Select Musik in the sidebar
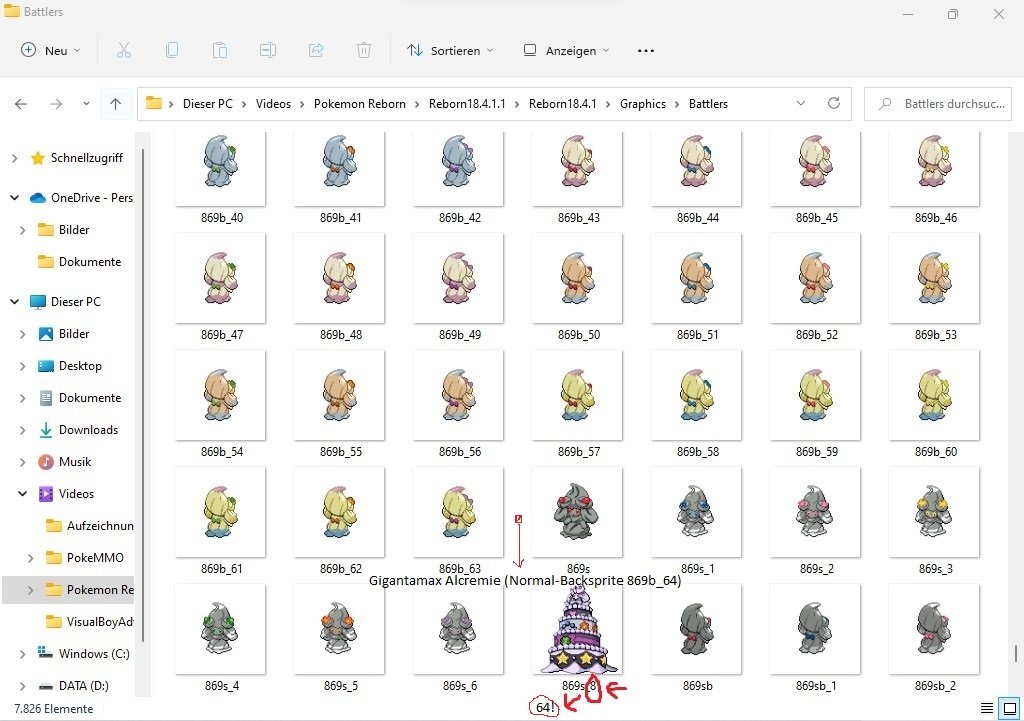 (x=65, y=462)
